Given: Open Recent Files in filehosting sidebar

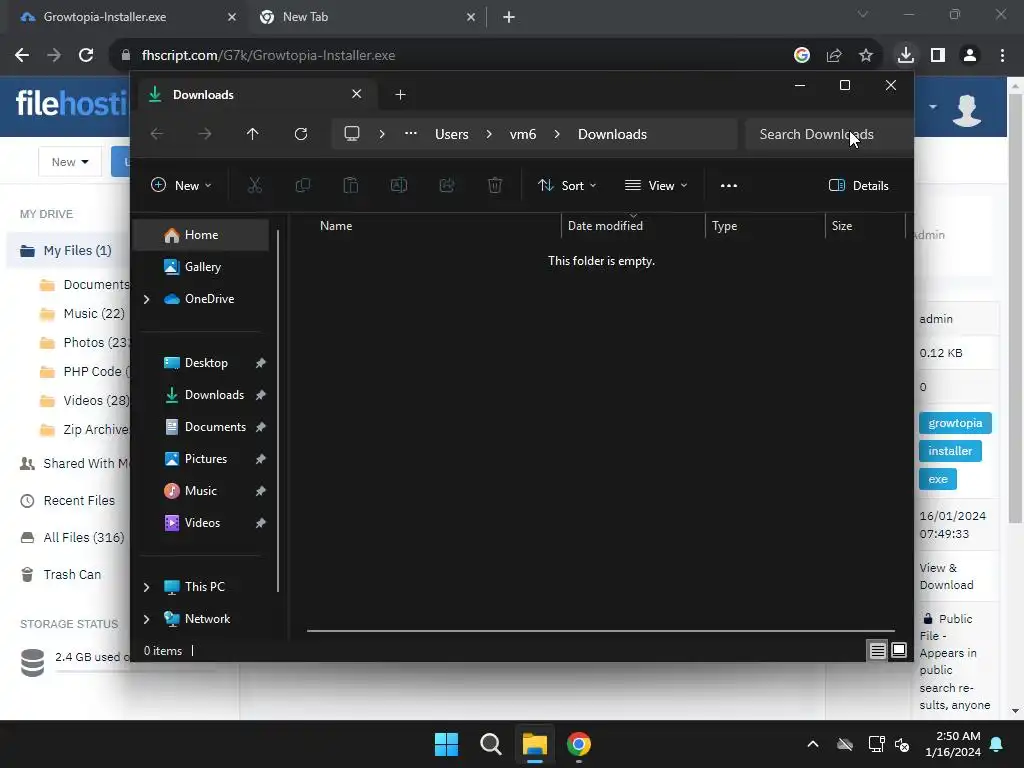Looking at the screenshot, I should pos(68,501).
